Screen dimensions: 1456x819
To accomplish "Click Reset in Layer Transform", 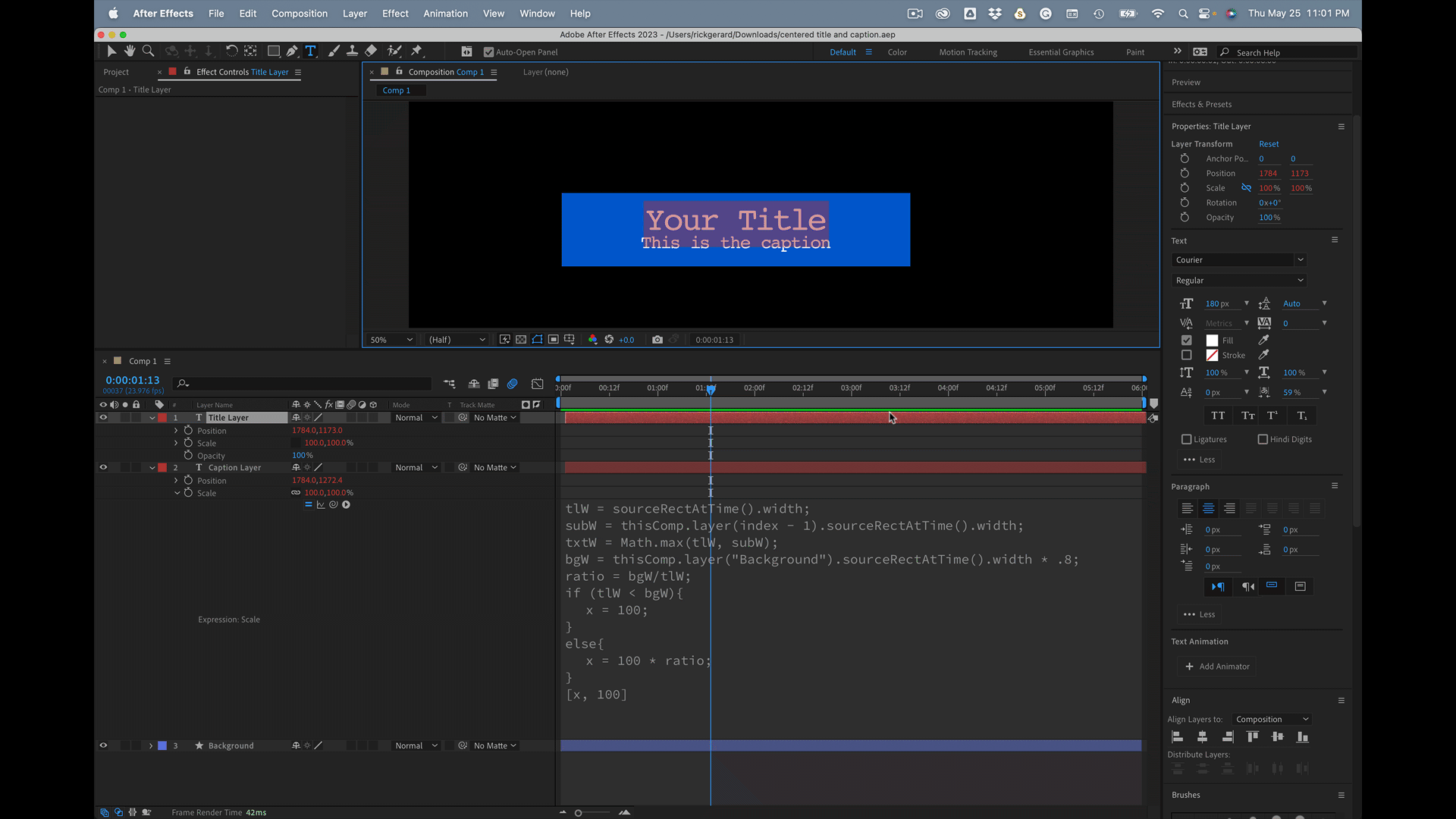I will point(1269,144).
